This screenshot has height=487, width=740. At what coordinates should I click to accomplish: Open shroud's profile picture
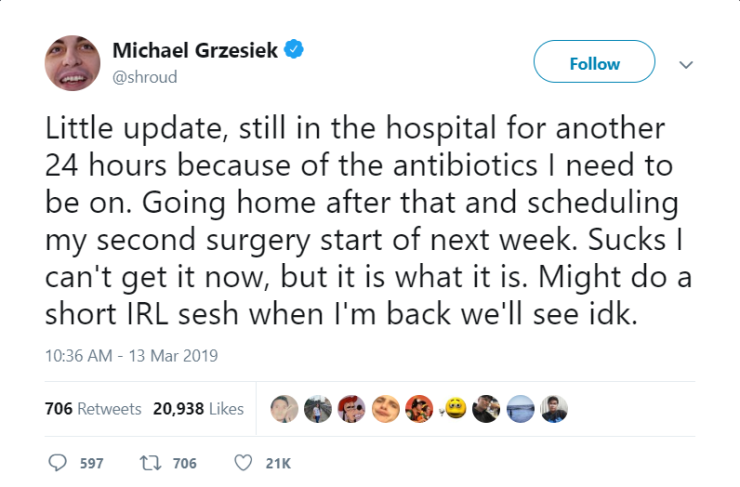pos(72,62)
